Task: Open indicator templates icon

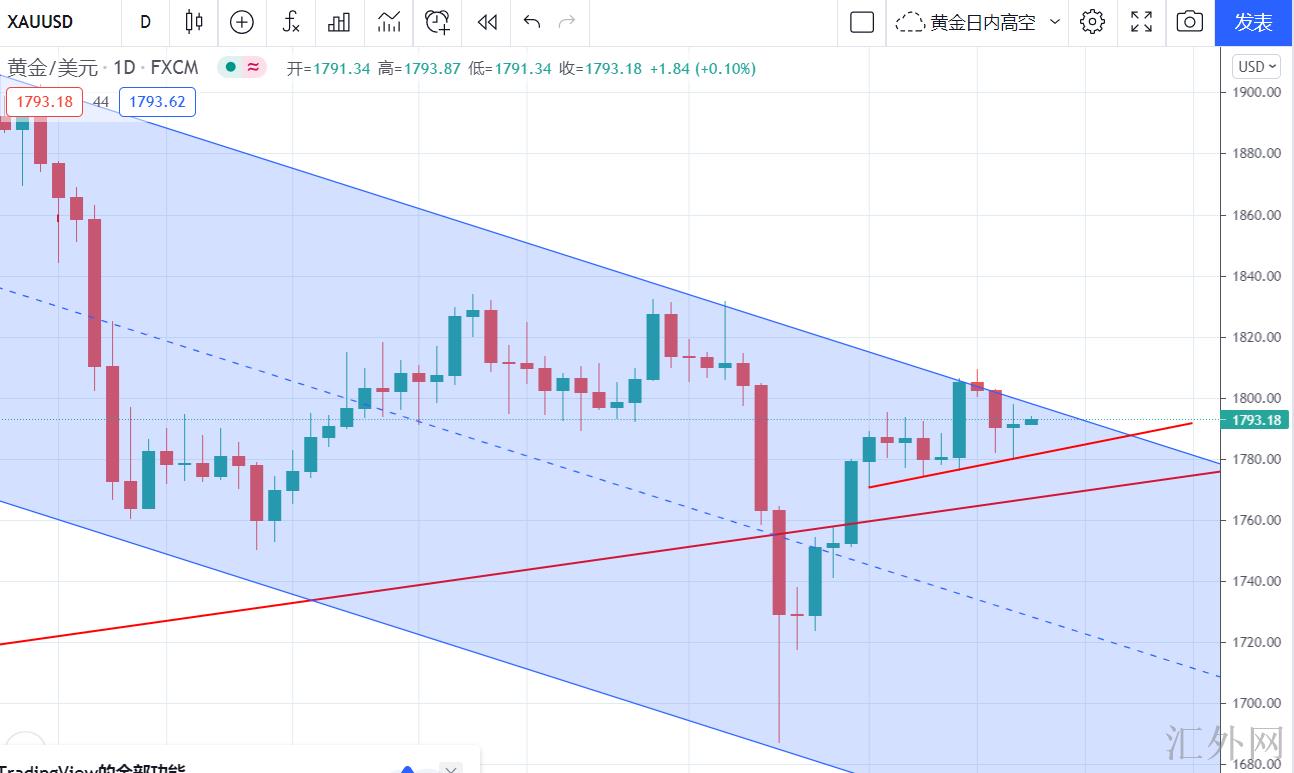Action: [x=389, y=22]
